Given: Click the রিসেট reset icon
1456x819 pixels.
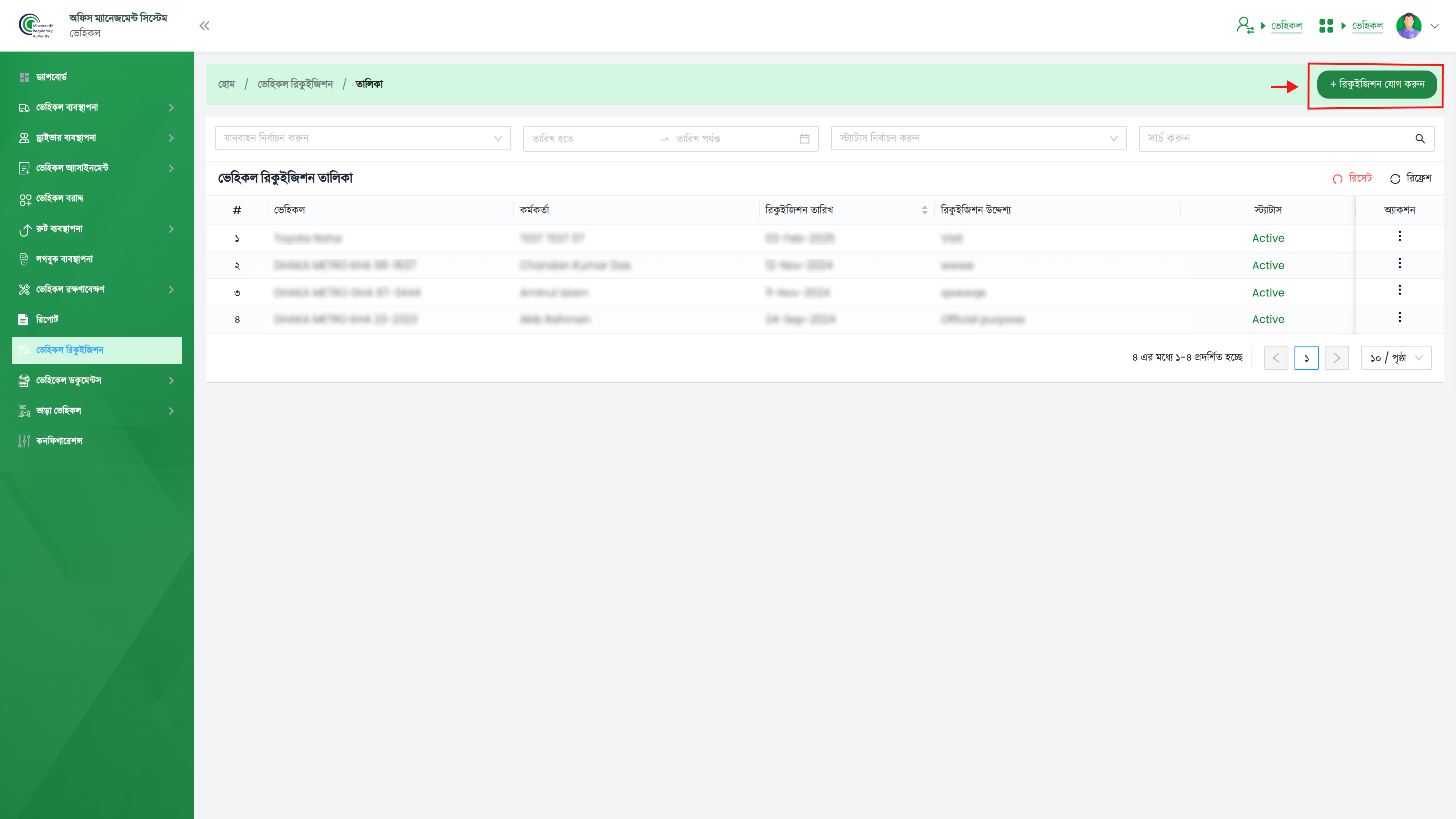Looking at the screenshot, I should (x=1337, y=179).
